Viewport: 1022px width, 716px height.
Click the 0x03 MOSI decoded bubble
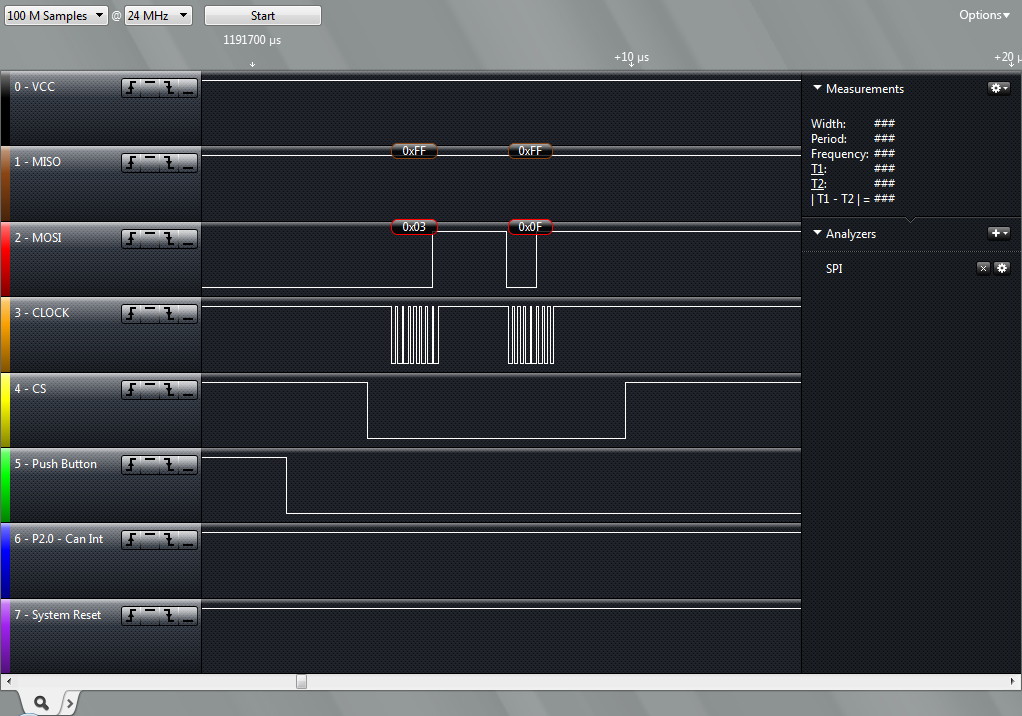[x=414, y=227]
